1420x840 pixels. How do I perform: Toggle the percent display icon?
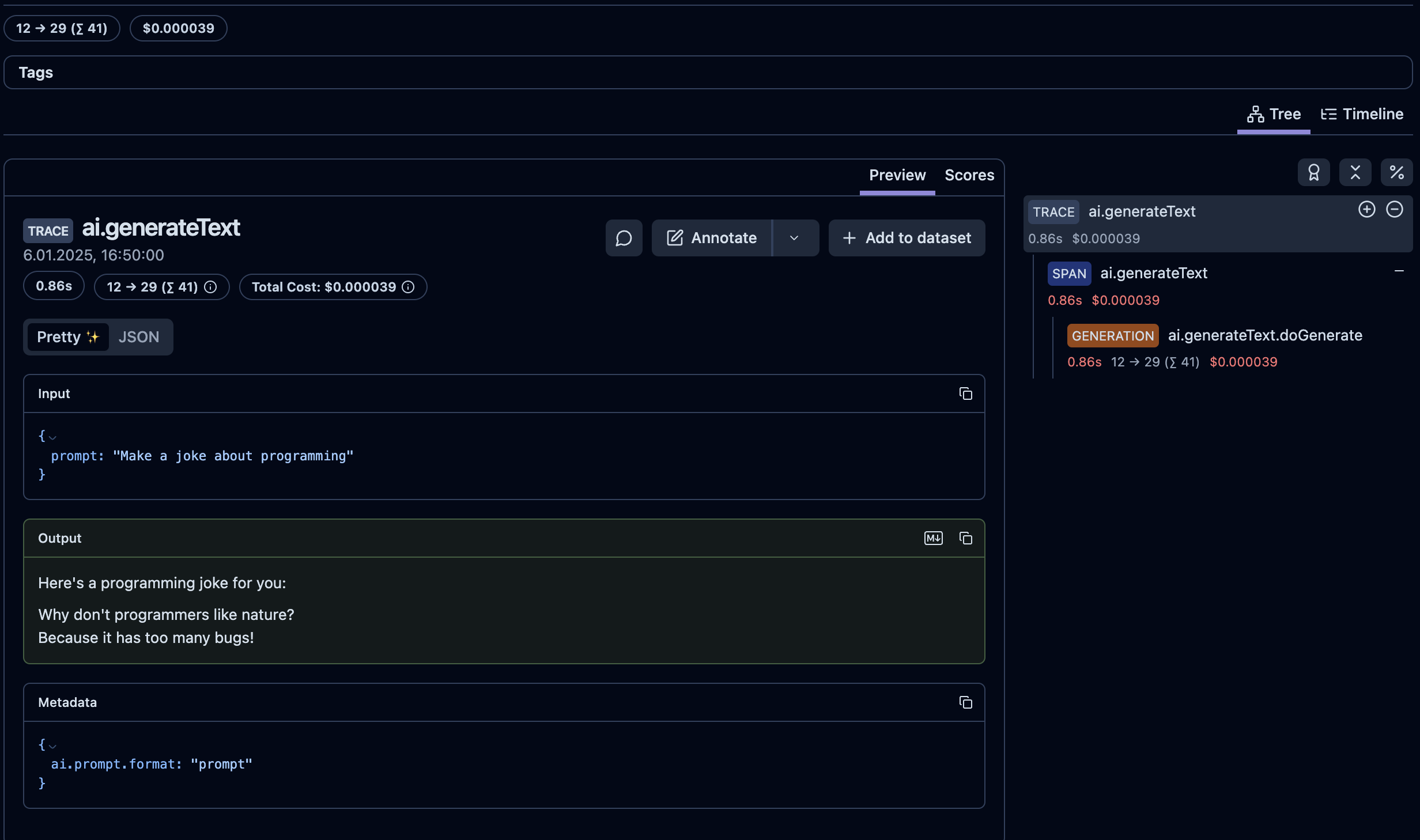coord(1396,172)
